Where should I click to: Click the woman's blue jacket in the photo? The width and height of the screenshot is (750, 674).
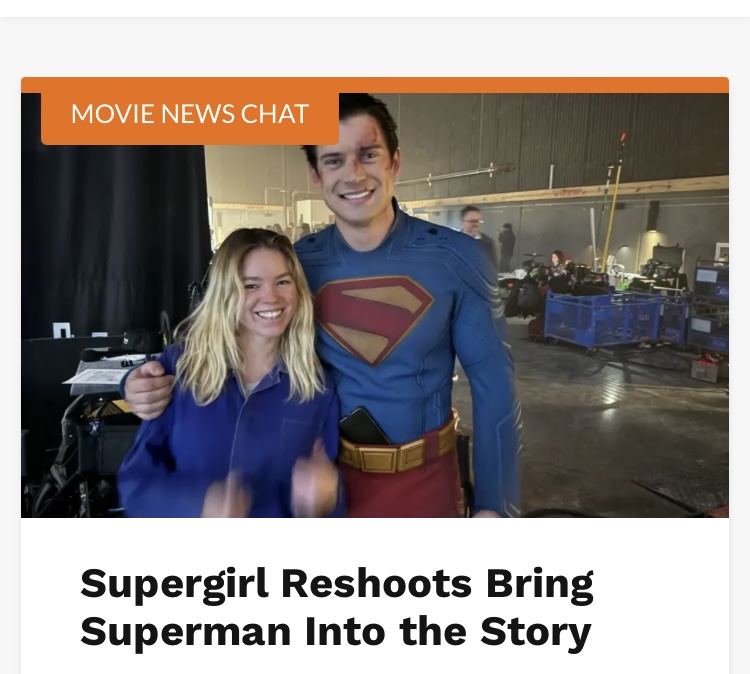coord(225,445)
